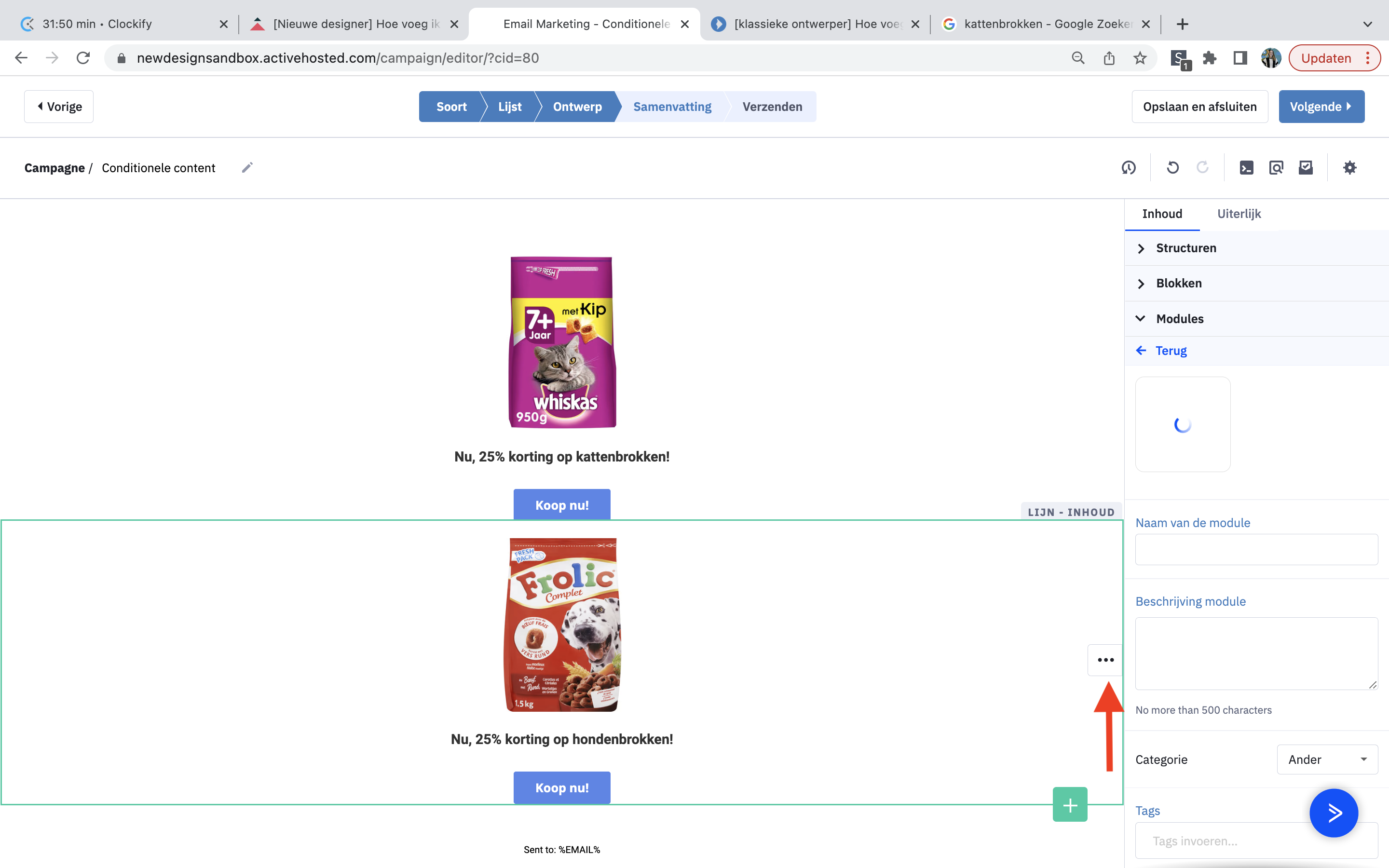Select the Ontwerp step
Screen dimensions: 1389x868
click(x=577, y=107)
